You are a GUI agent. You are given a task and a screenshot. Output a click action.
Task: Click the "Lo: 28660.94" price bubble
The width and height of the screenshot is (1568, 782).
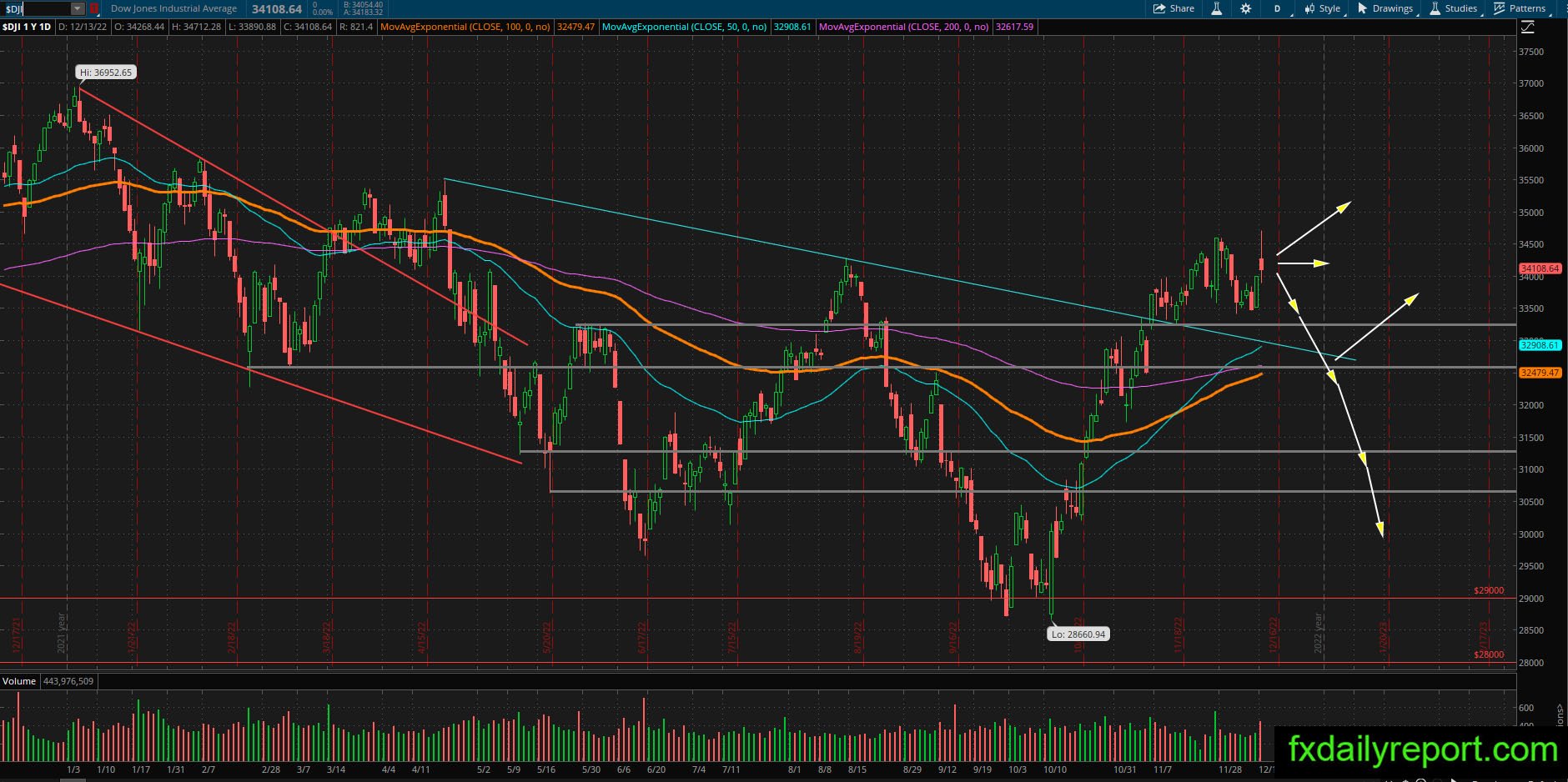(x=1078, y=634)
